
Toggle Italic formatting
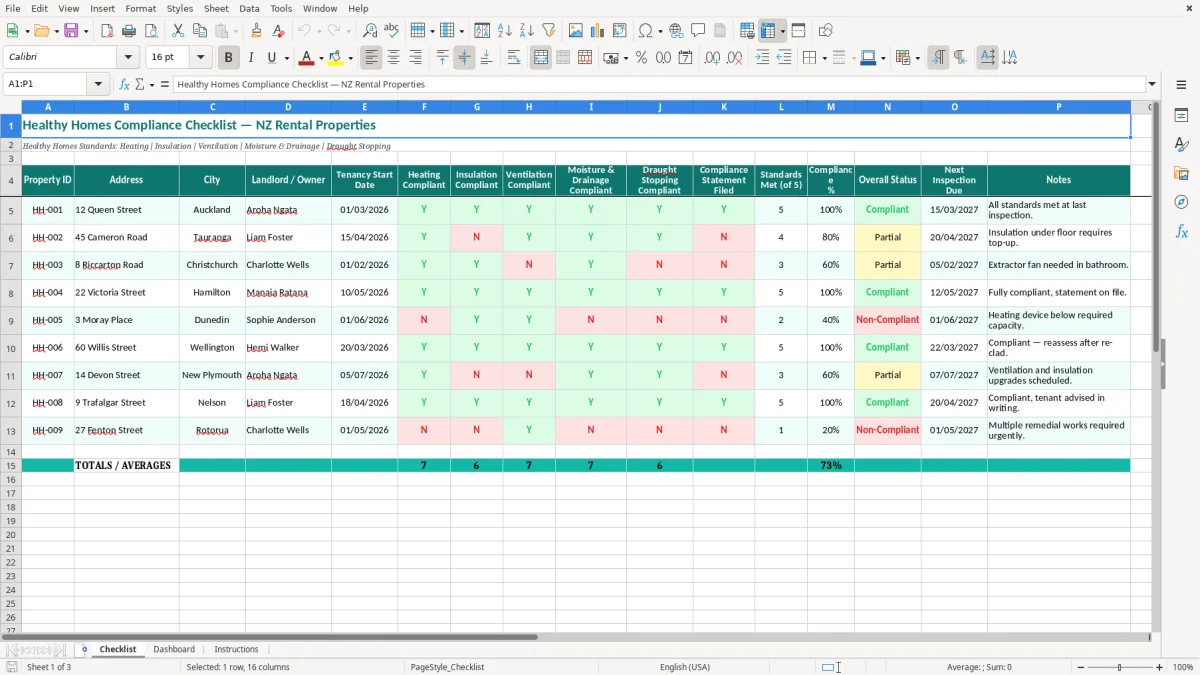[250, 58]
